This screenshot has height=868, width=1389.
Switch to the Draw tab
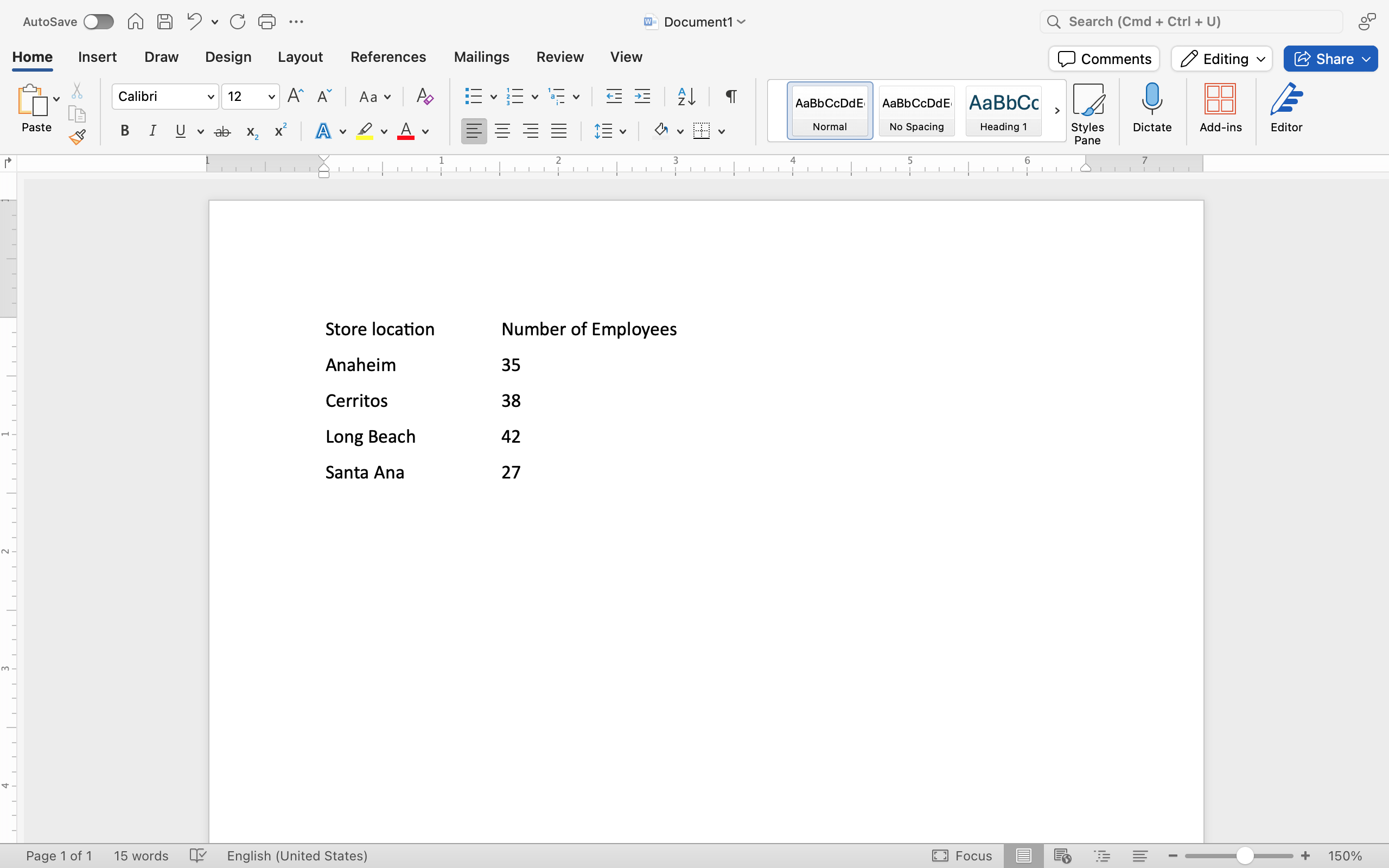coord(161,57)
